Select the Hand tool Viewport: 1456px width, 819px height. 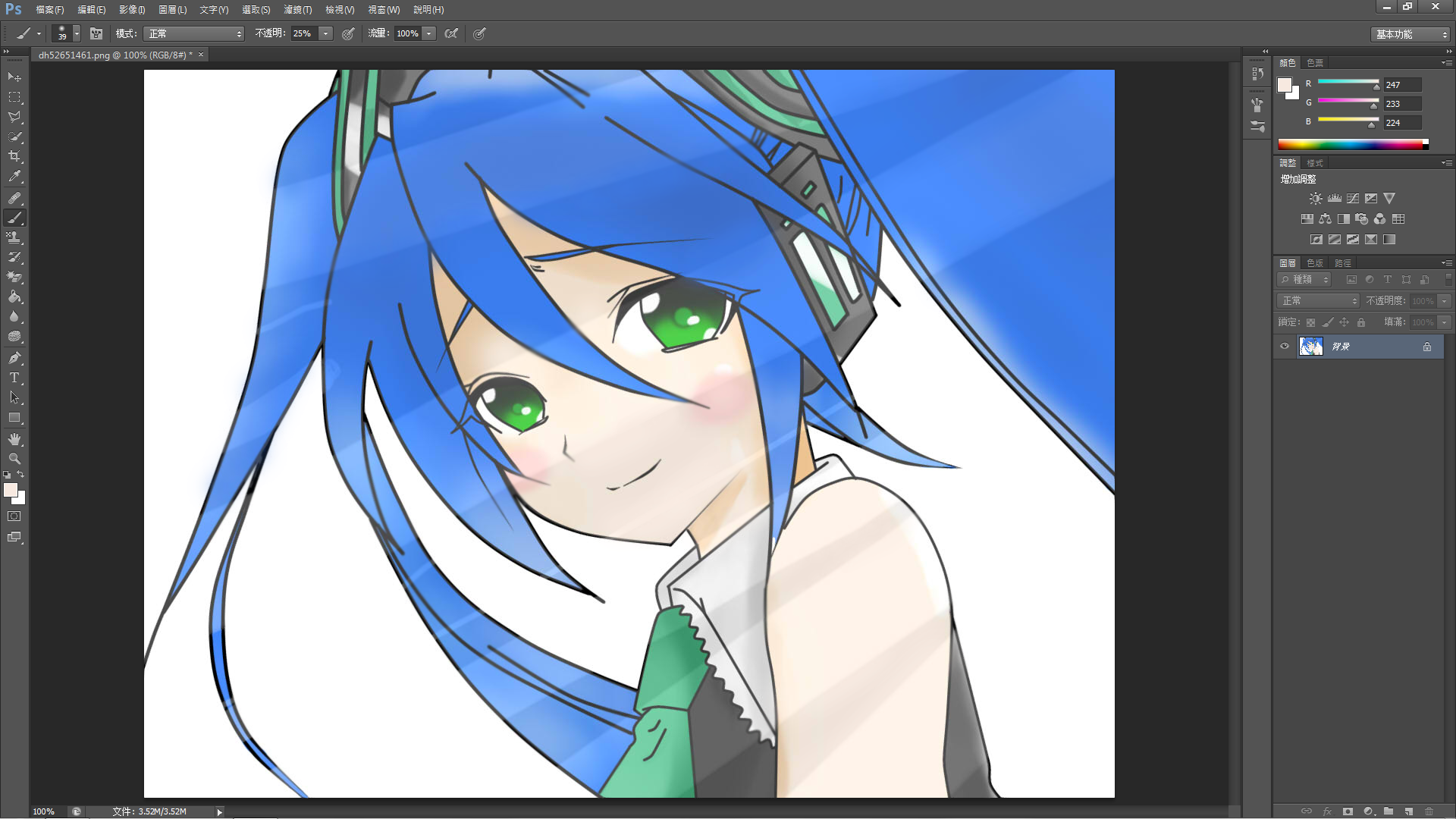[14, 439]
